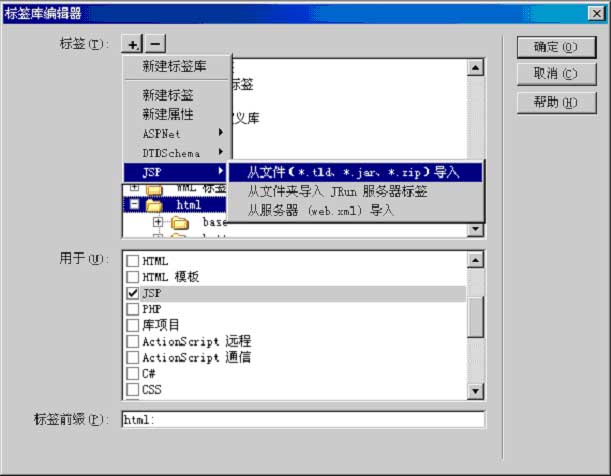Open the ASPNet submenu
This screenshot has width=611, height=476.
(x=177, y=134)
